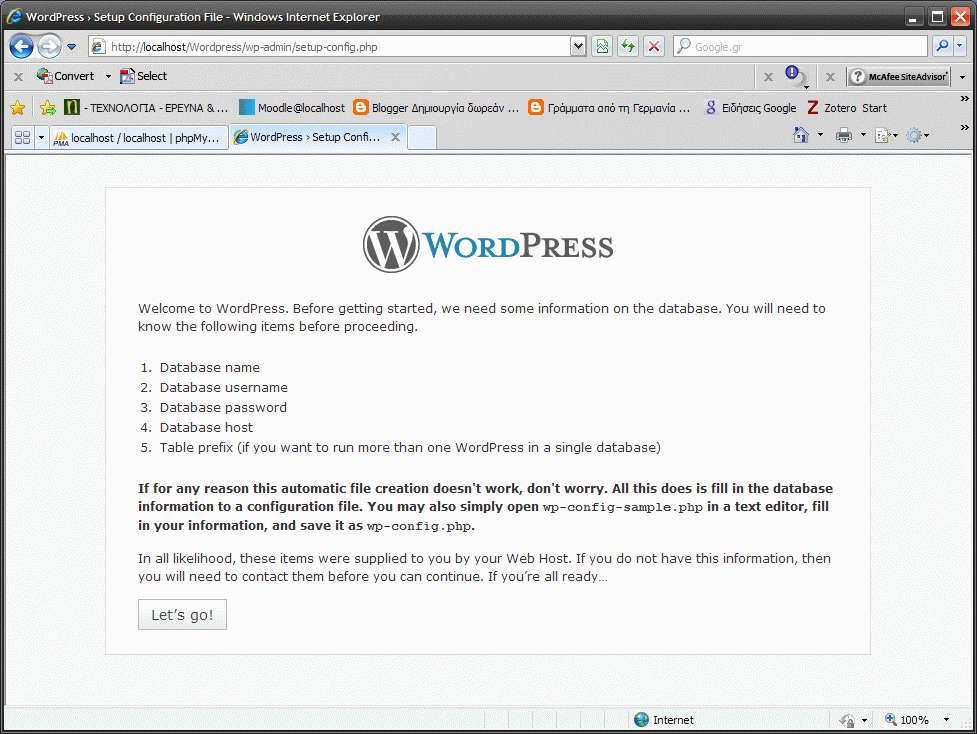Viewport: 977px width, 734px height.
Task: Click the browser Forward arrow button
Action: [49, 46]
